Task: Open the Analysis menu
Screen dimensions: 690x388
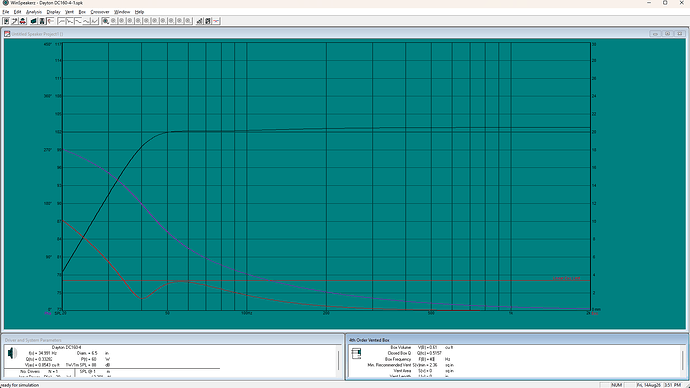Action: point(34,12)
